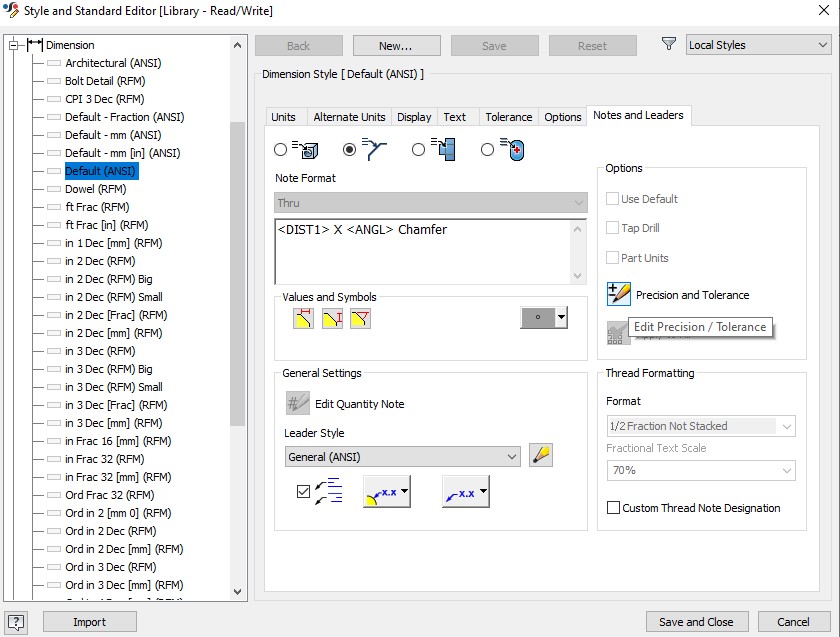Click the filter funnel icon
The width and height of the screenshot is (840, 637).
click(x=669, y=44)
